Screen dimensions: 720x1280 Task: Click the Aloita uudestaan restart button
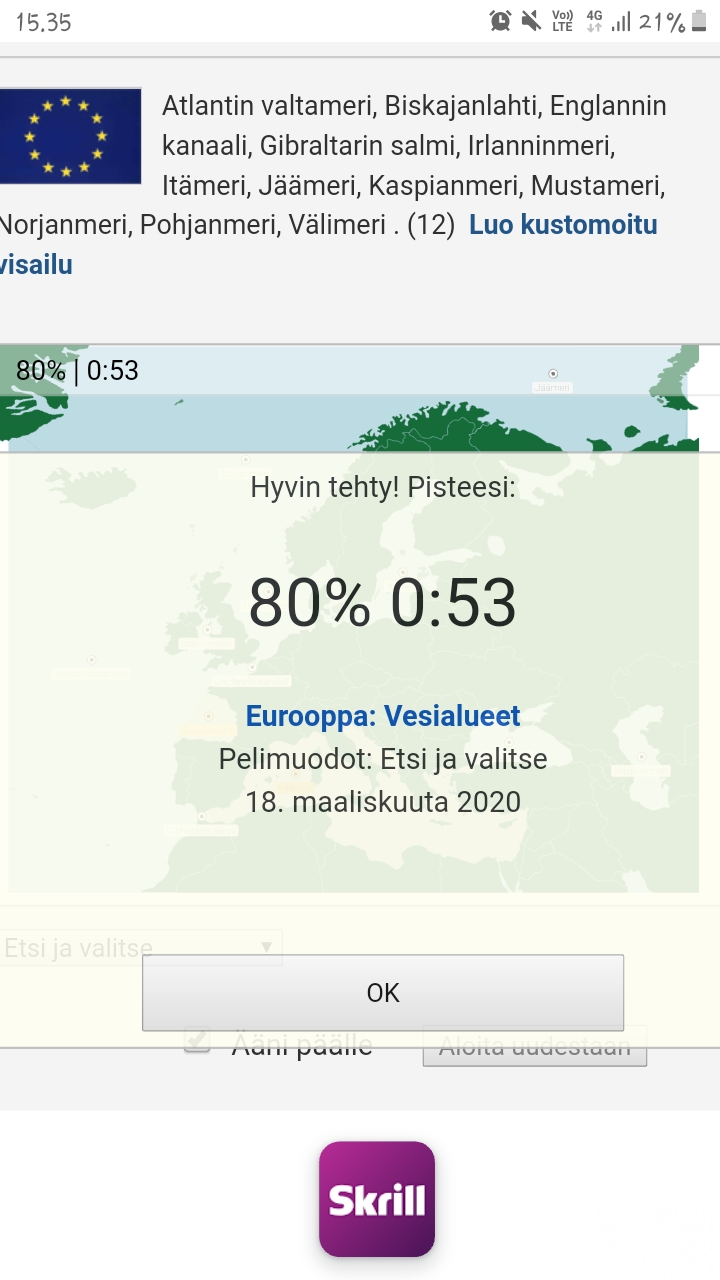pos(534,1049)
